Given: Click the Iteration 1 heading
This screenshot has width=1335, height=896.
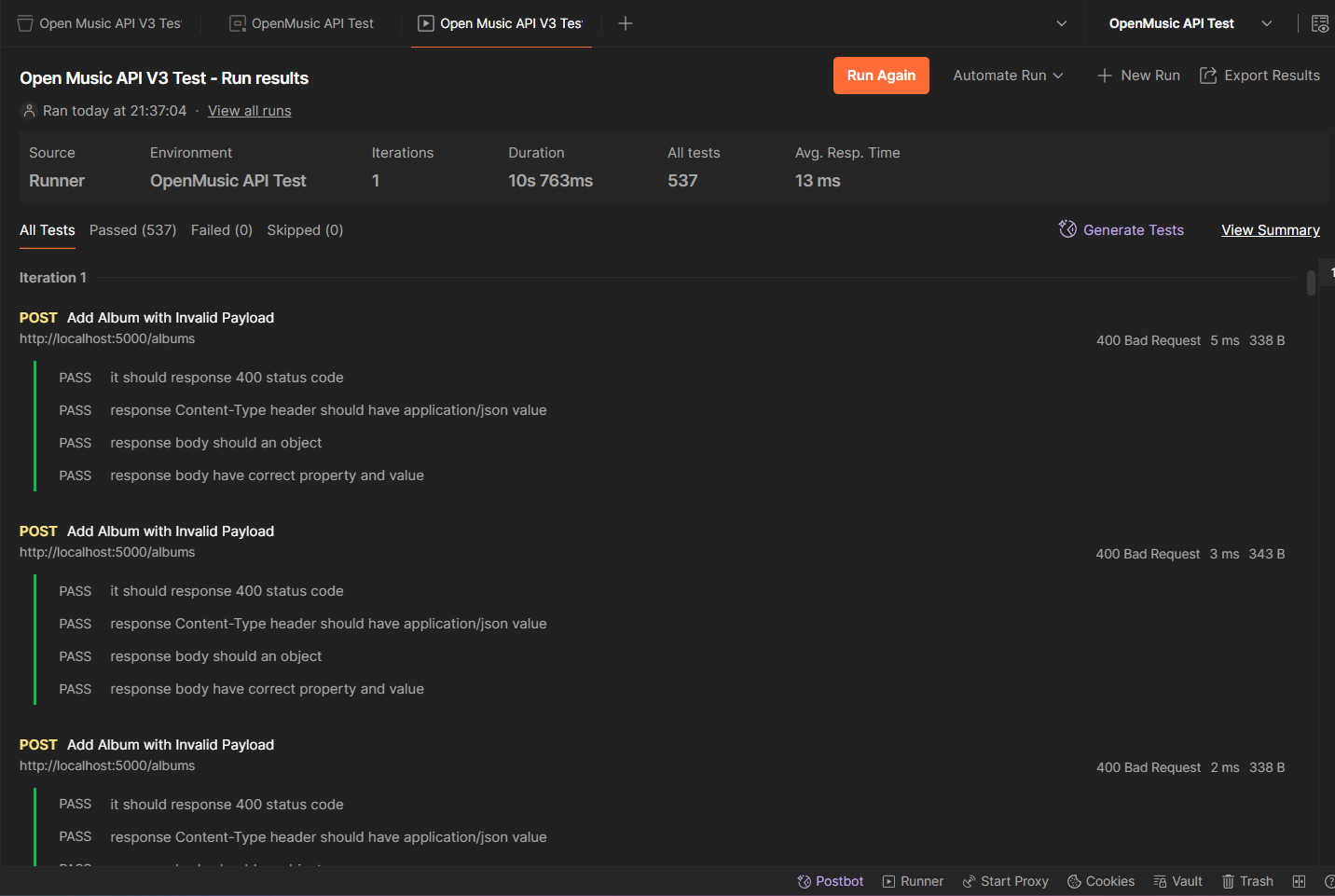Looking at the screenshot, I should (53, 278).
